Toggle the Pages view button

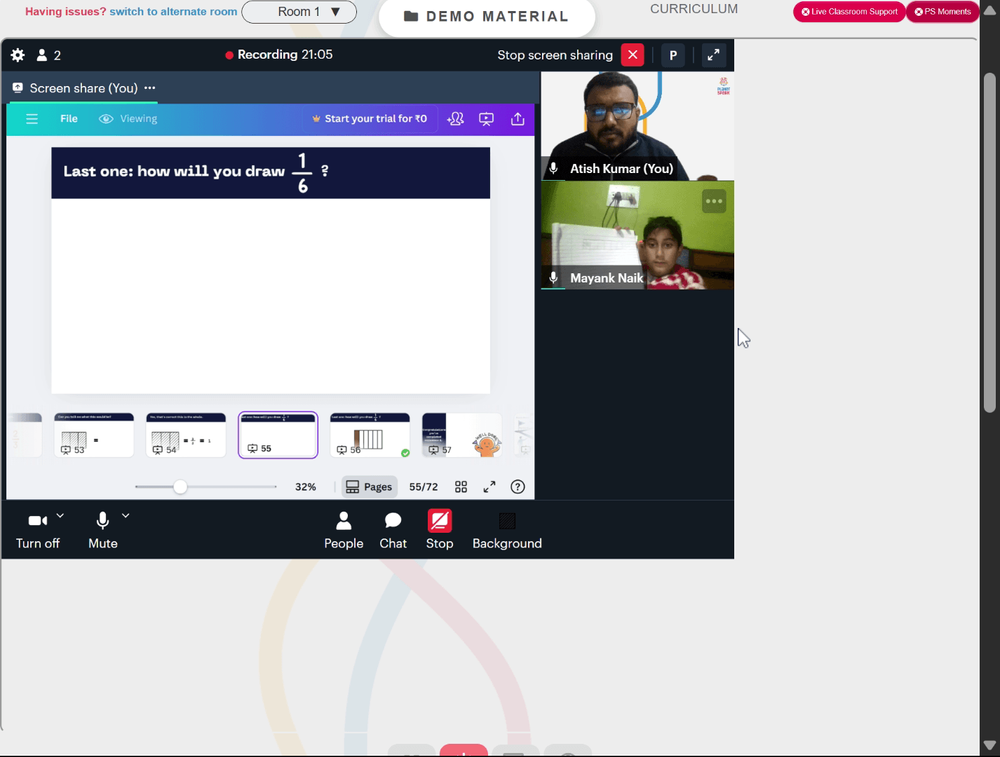pos(370,487)
